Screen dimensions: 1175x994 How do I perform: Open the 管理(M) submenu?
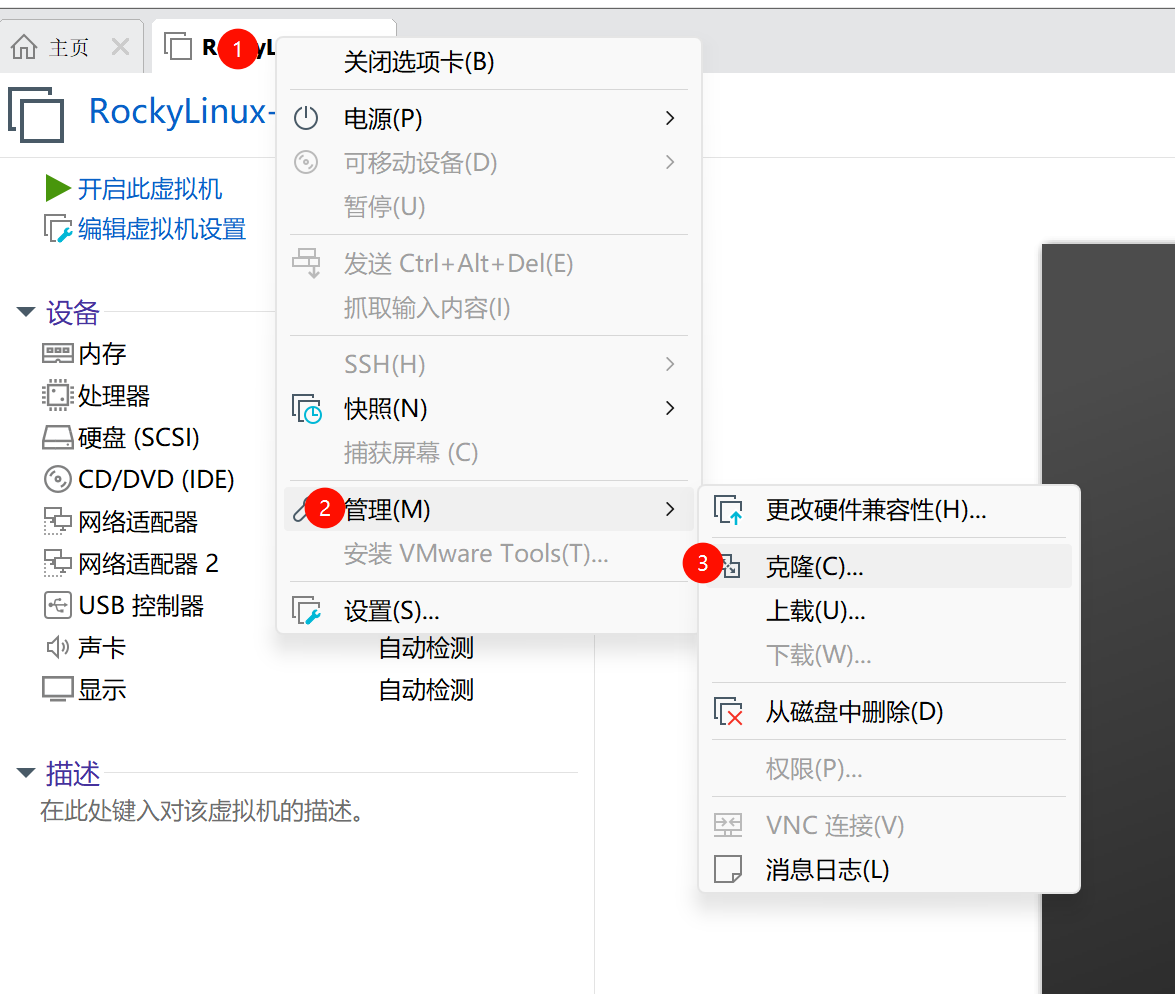487,510
